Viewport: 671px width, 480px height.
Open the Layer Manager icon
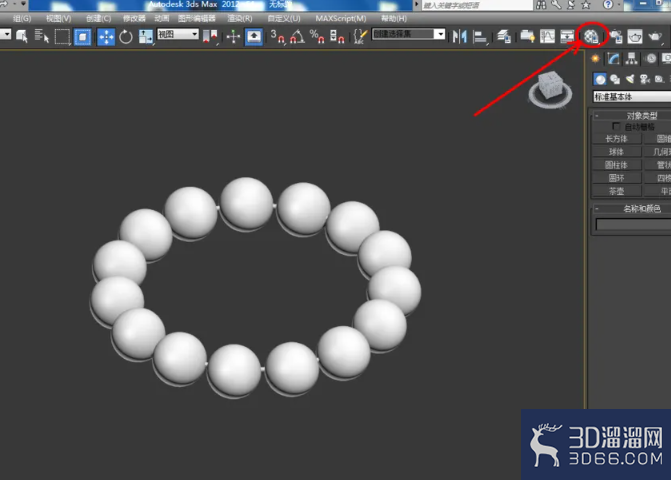click(x=504, y=37)
